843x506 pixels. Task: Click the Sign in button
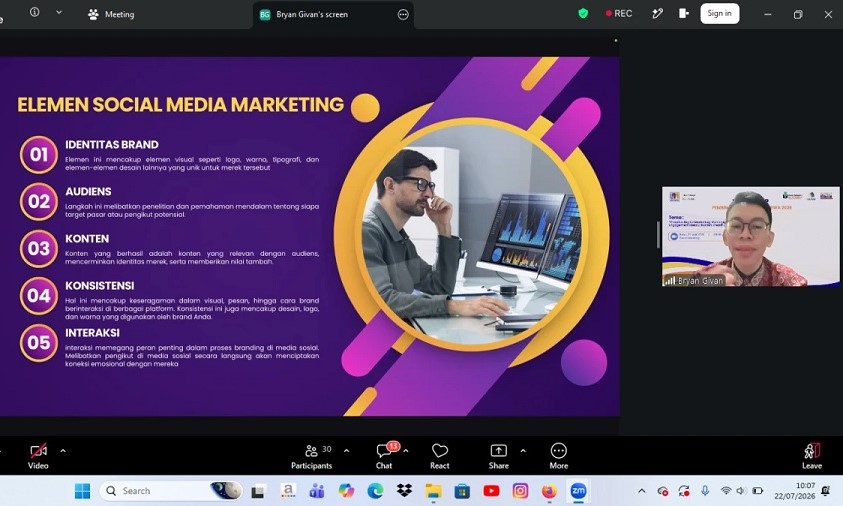719,13
